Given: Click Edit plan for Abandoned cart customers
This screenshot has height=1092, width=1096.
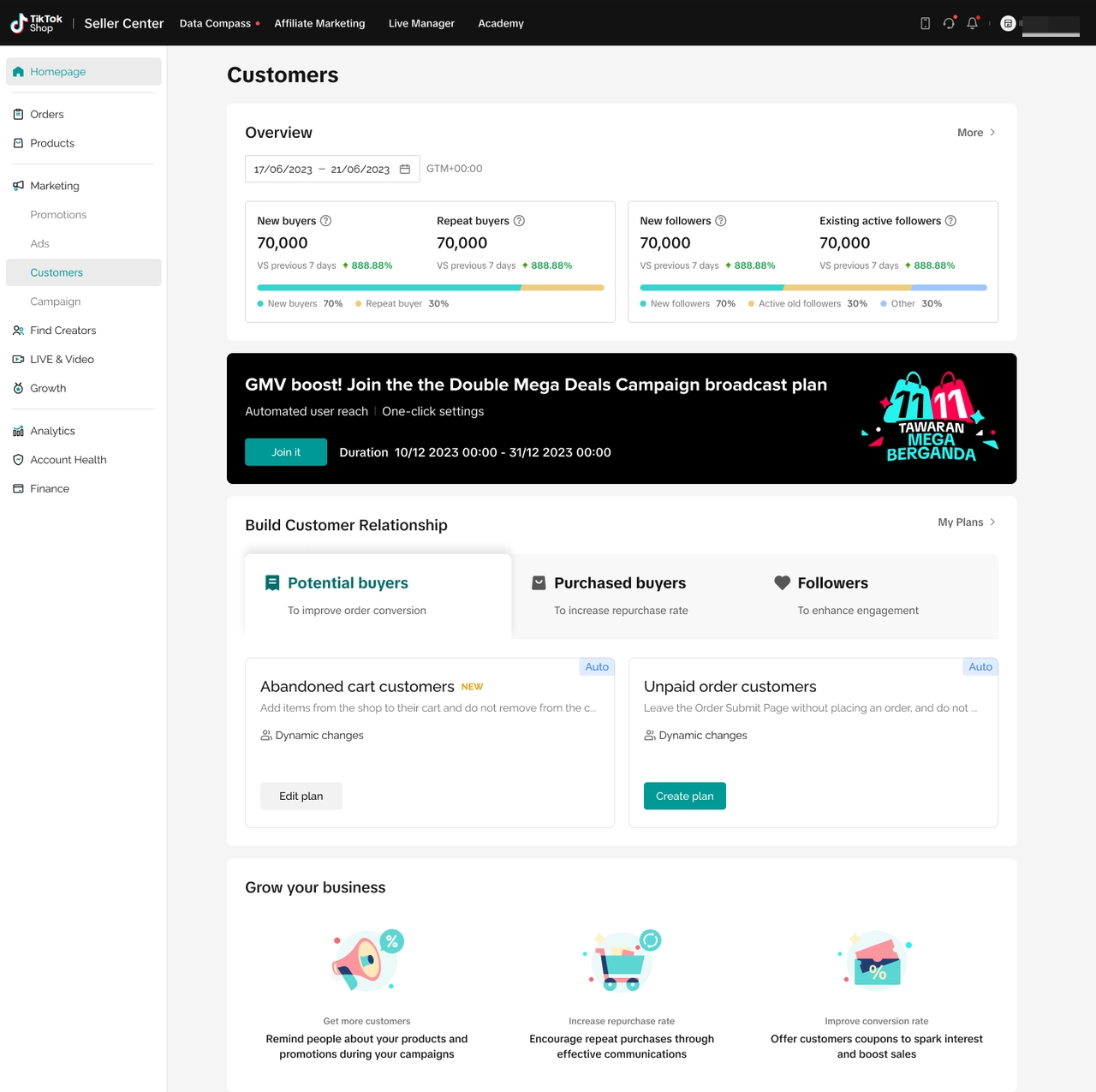Looking at the screenshot, I should (x=301, y=797).
